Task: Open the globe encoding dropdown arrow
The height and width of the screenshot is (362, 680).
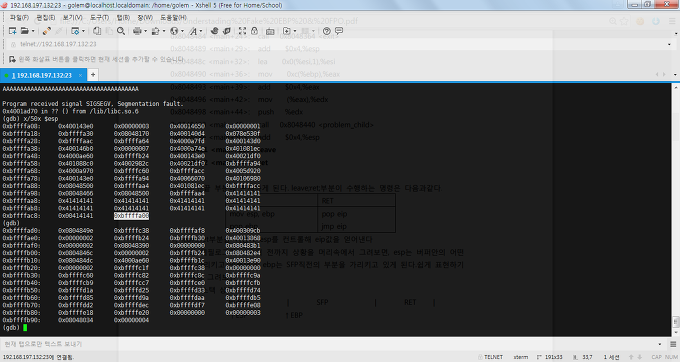Action: [182, 31]
